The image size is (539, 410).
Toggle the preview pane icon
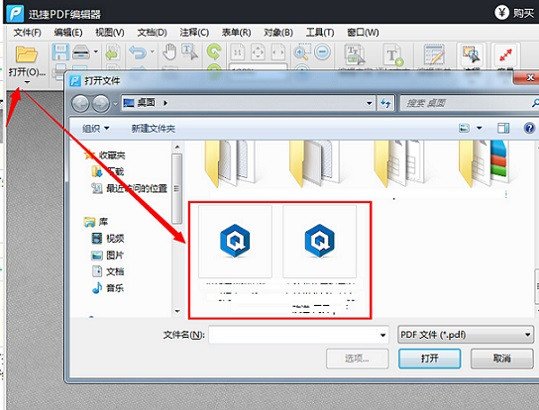pyautogui.click(x=503, y=128)
